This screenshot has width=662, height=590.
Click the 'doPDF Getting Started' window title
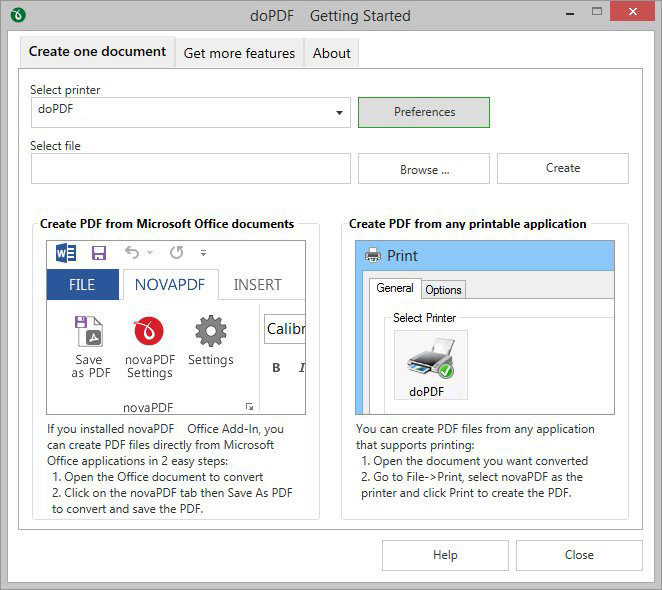330,16
